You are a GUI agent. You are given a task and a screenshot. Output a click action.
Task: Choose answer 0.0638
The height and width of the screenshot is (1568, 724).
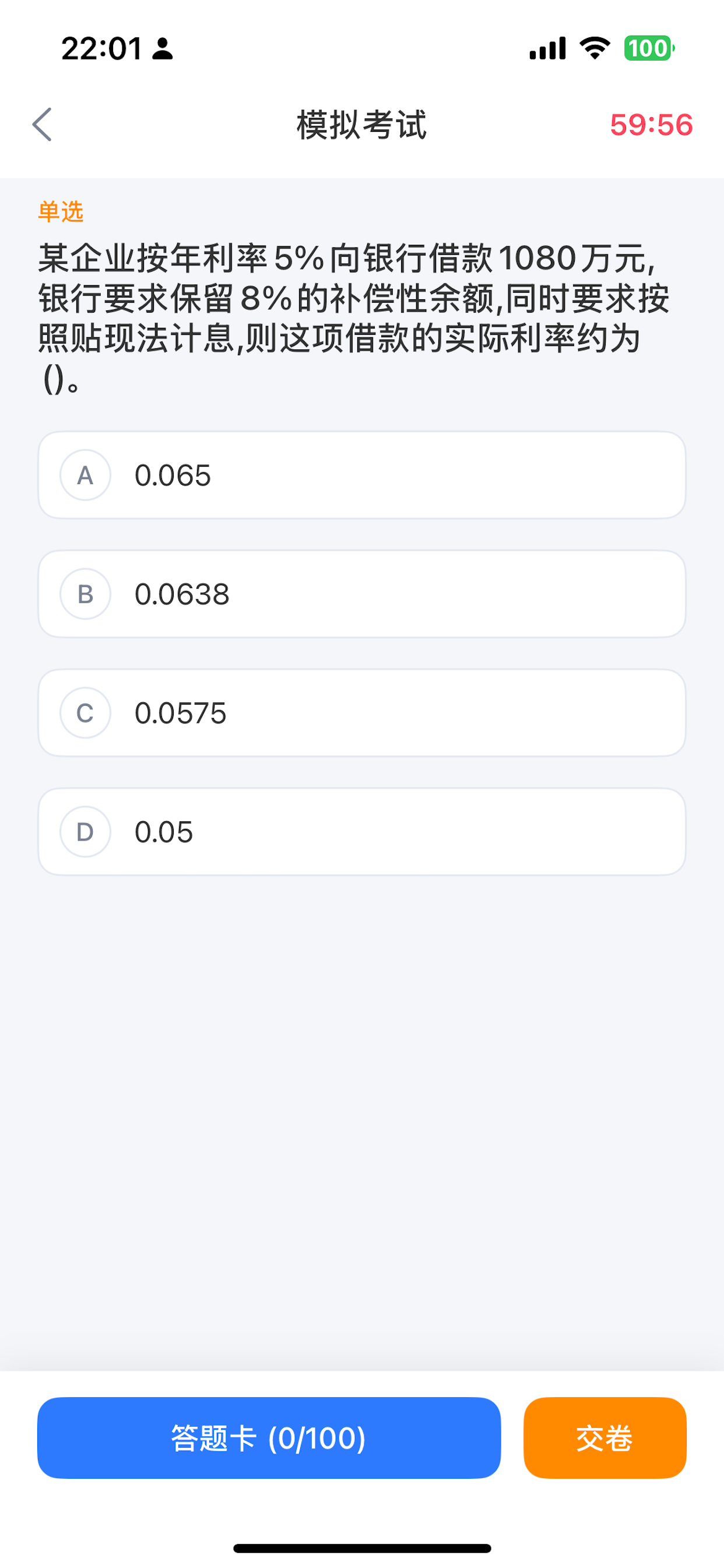362,593
